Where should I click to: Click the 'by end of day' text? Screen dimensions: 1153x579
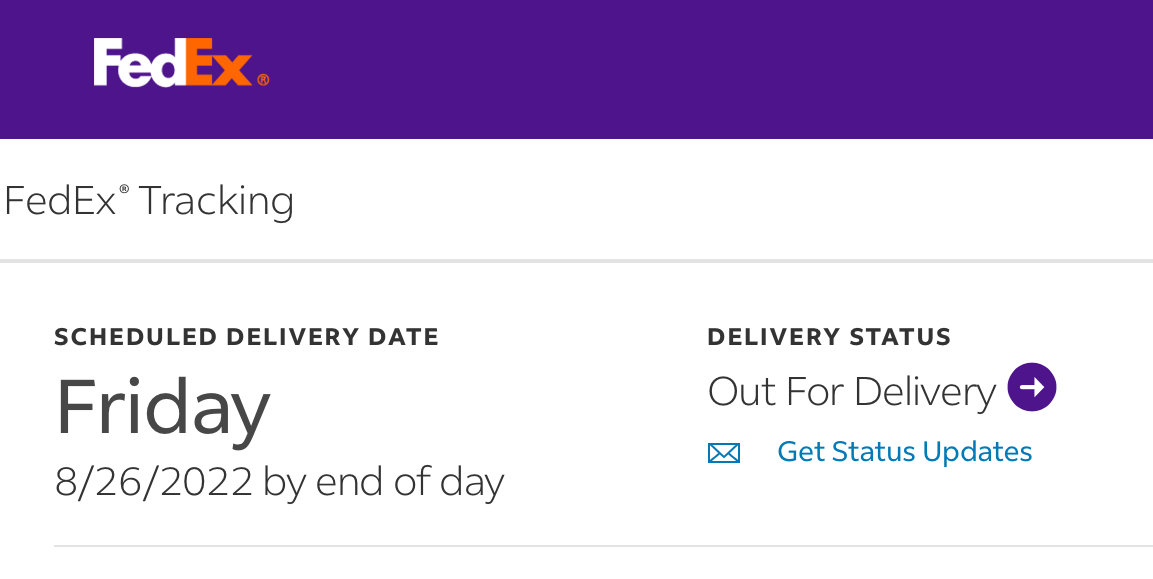[x=383, y=483]
